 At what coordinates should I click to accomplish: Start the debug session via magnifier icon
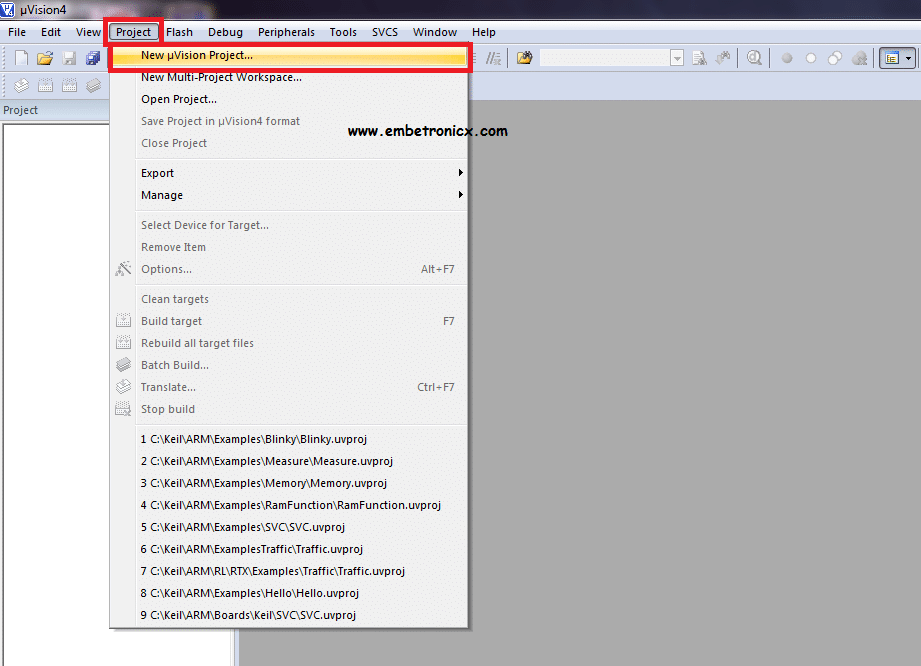(x=754, y=58)
